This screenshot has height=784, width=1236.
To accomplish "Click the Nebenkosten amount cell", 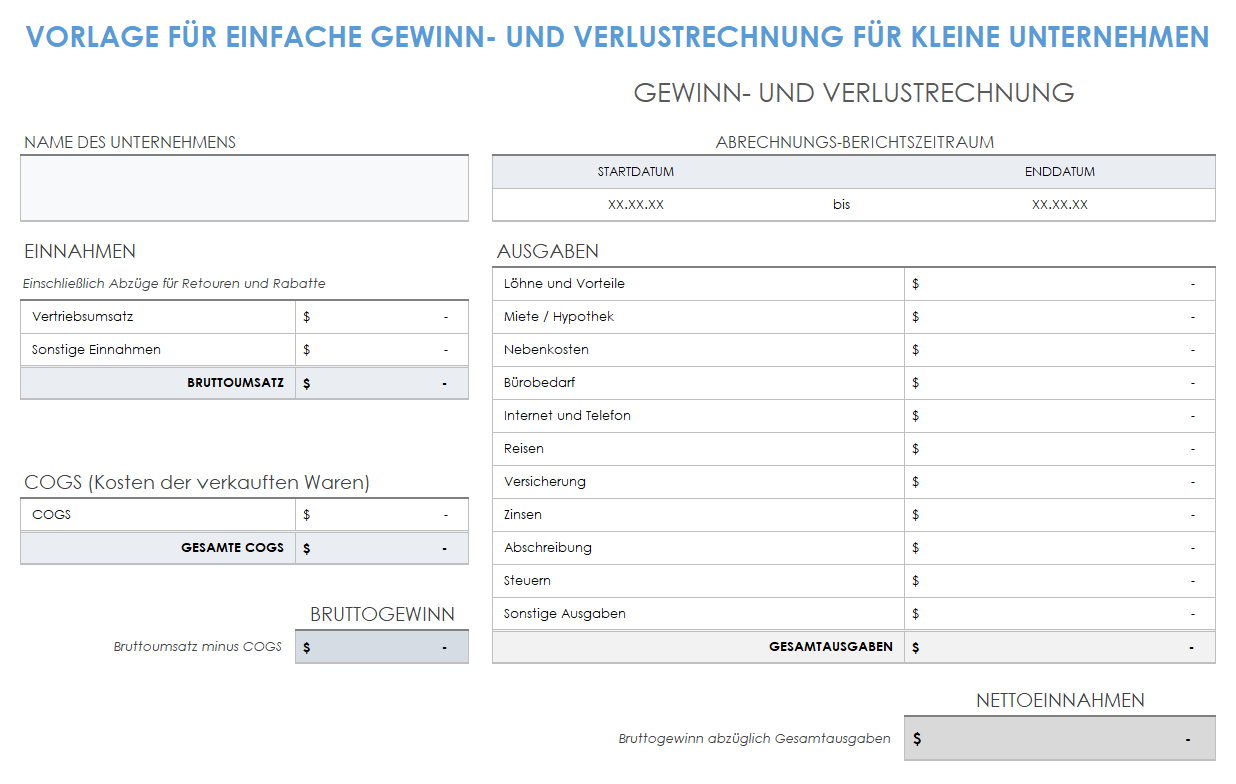I will tap(1060, 349).
